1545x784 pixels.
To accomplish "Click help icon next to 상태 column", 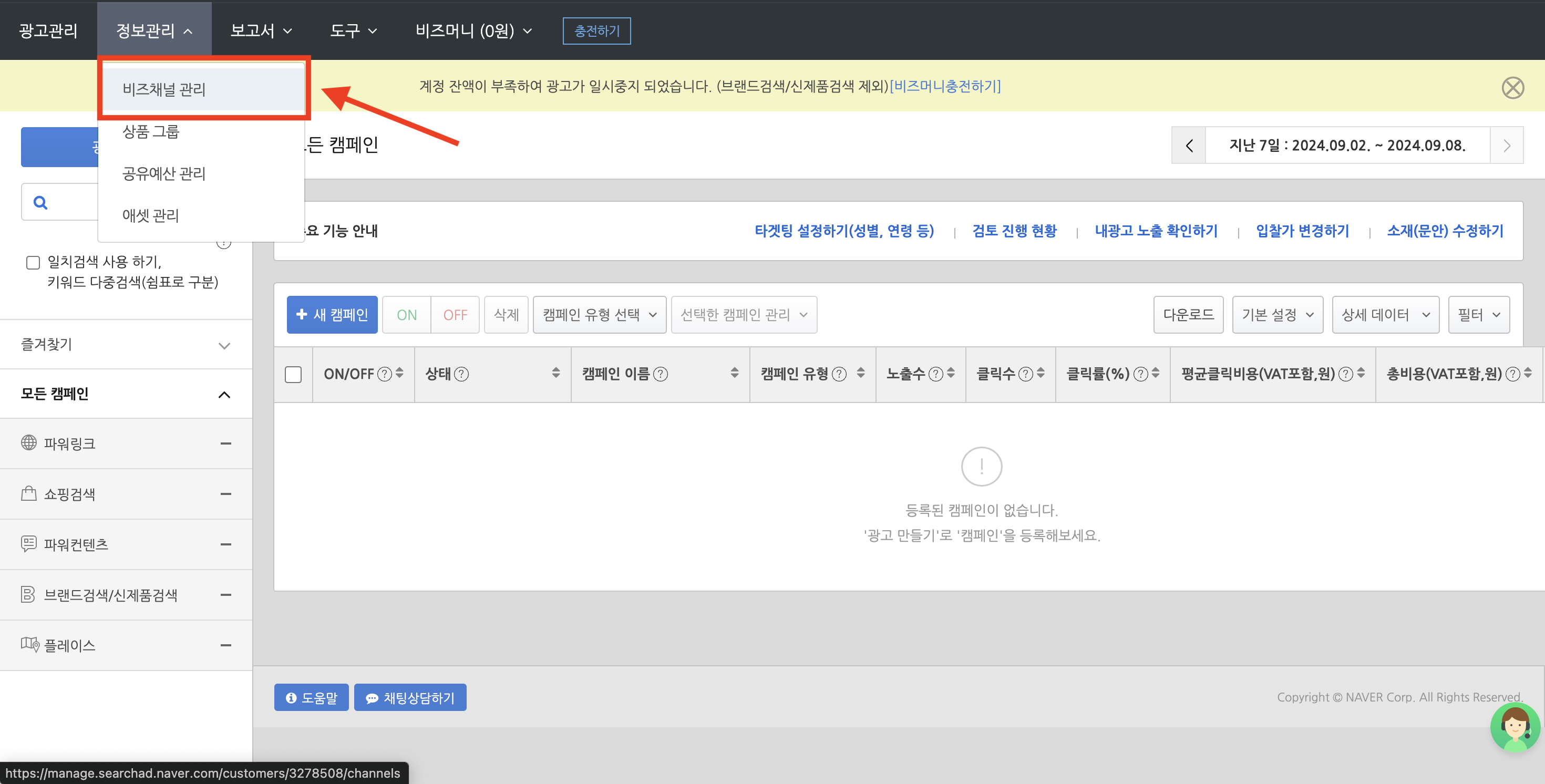I will point(461,374).
